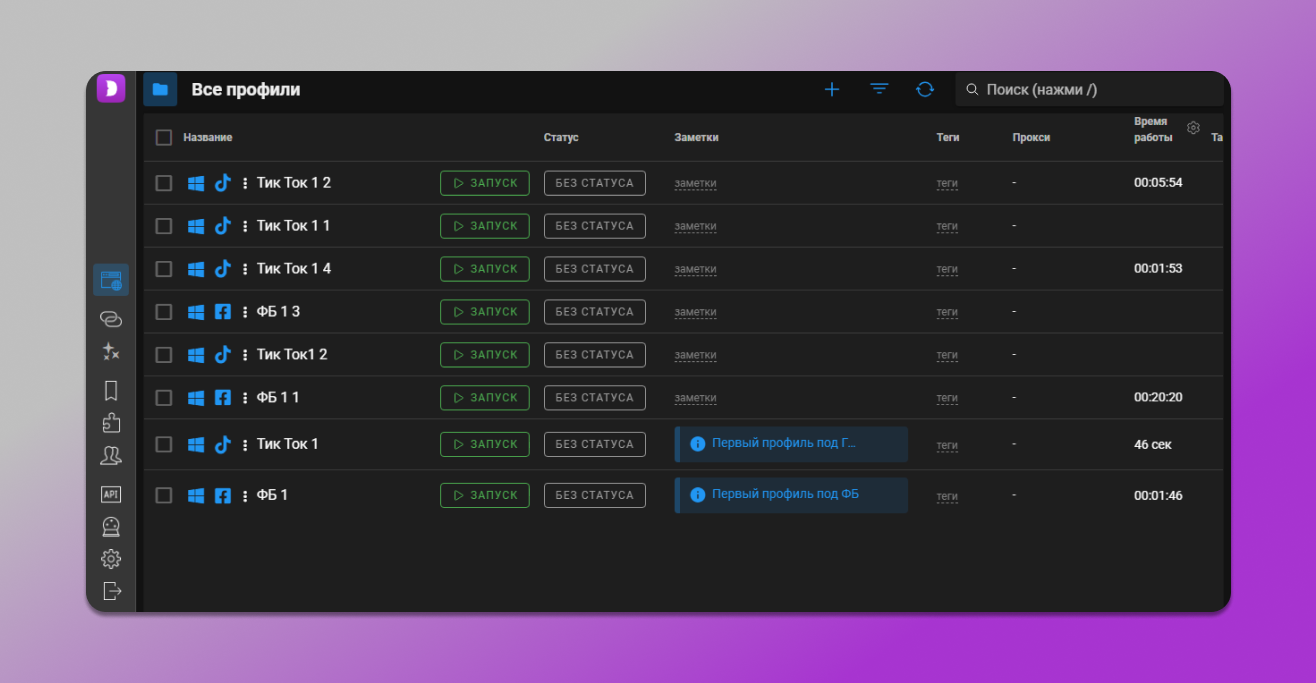The width and height of the screenshot is (1316, 683).
Task: Click the теги link for Тик Ток1 2
Action: 947,355
